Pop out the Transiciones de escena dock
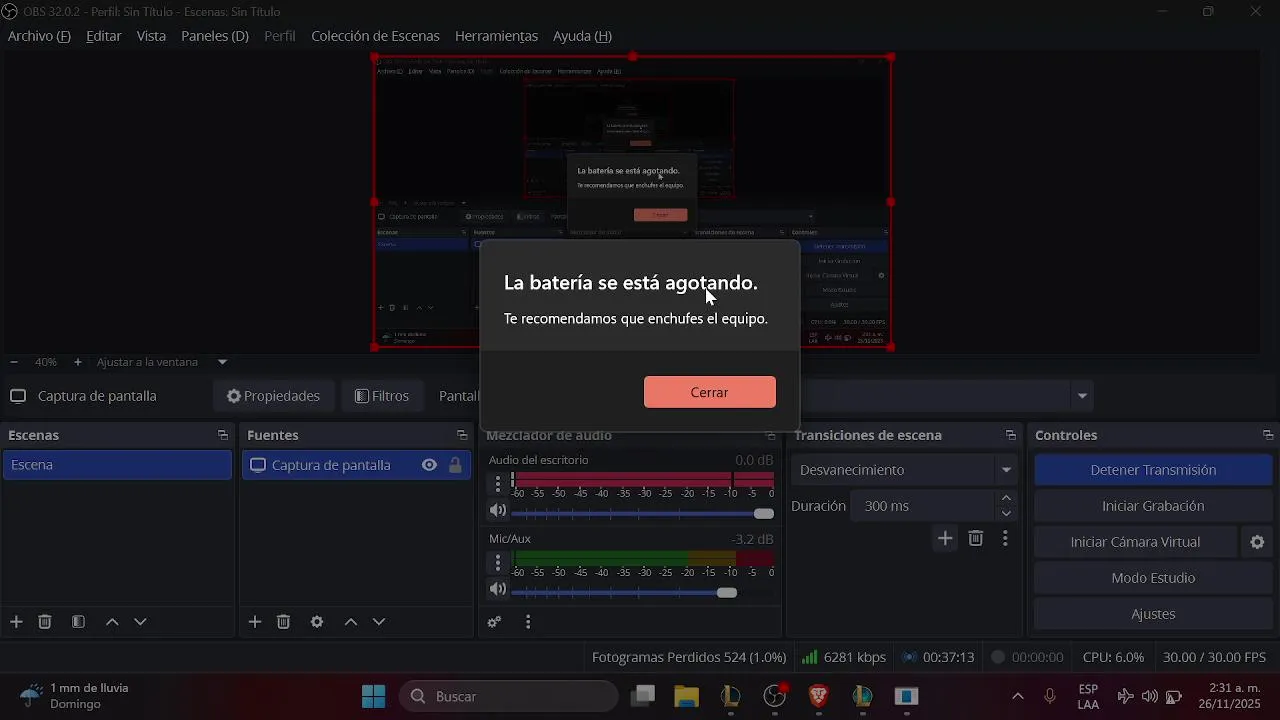Image resolution: width=1280 pixels, height=720 pixels. [x=1010, y=435]
